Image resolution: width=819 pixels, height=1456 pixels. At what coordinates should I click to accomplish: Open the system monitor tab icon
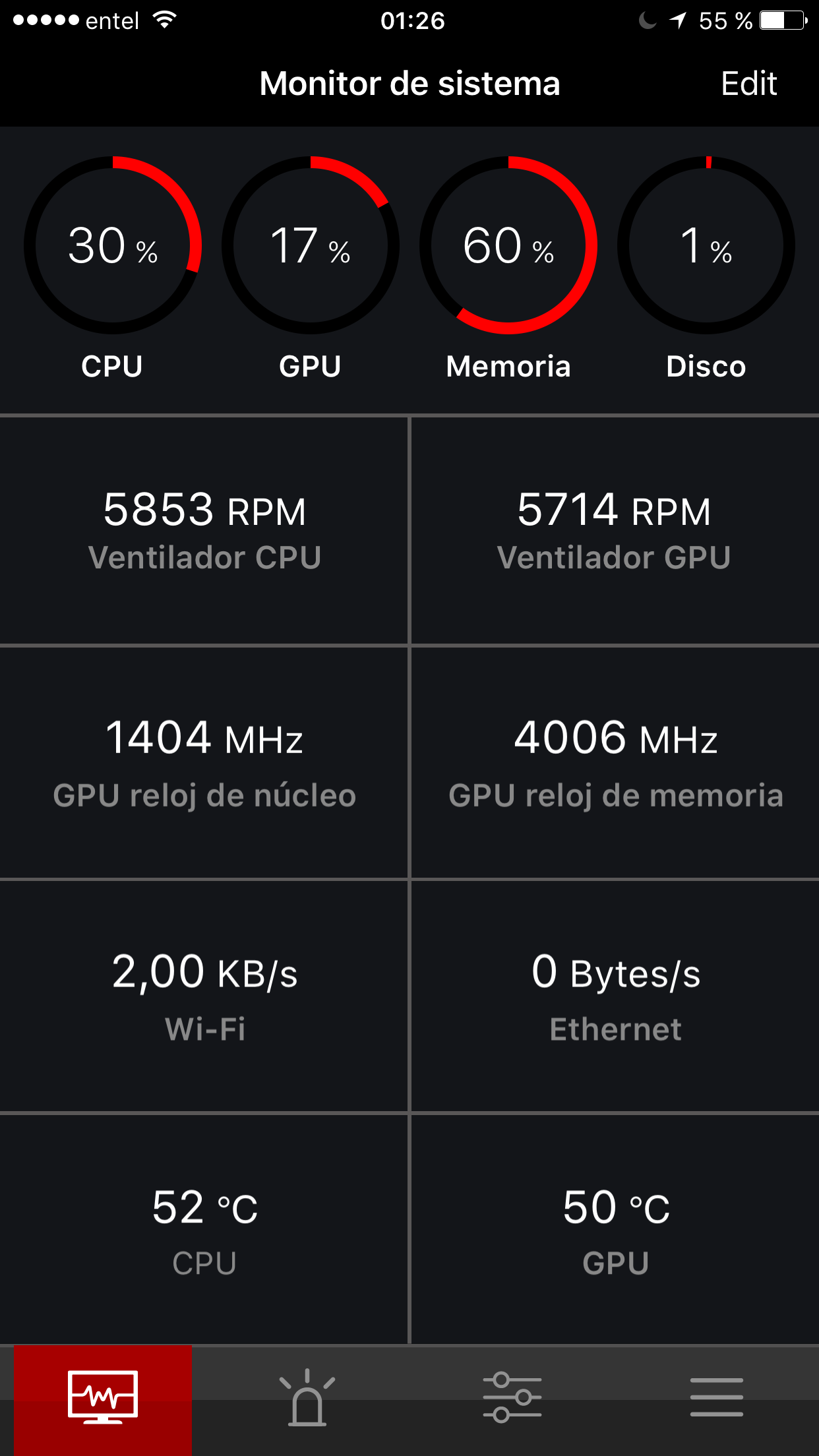(103, 1397)
